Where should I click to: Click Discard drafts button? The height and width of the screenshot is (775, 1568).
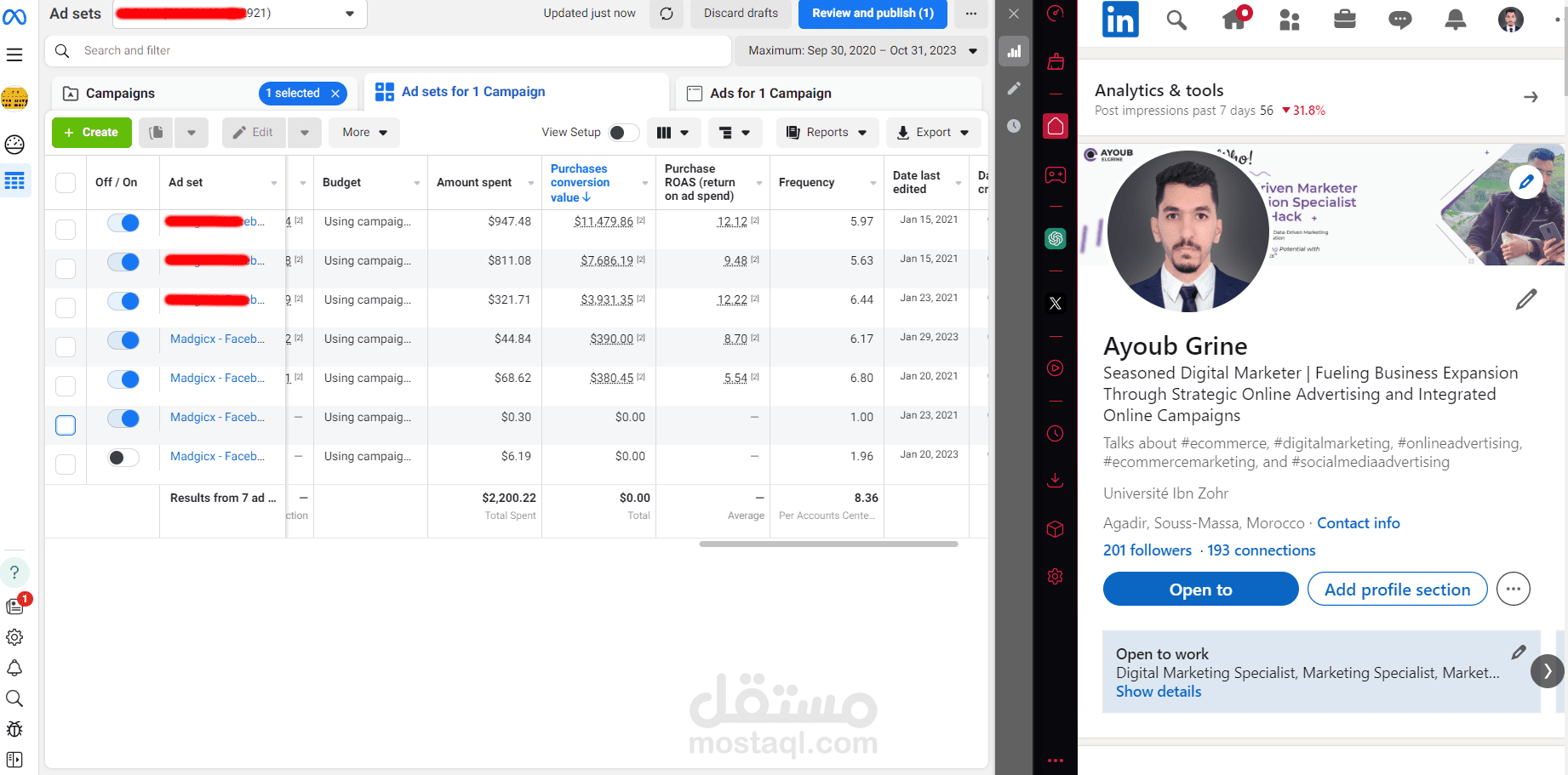pos(741,14)
